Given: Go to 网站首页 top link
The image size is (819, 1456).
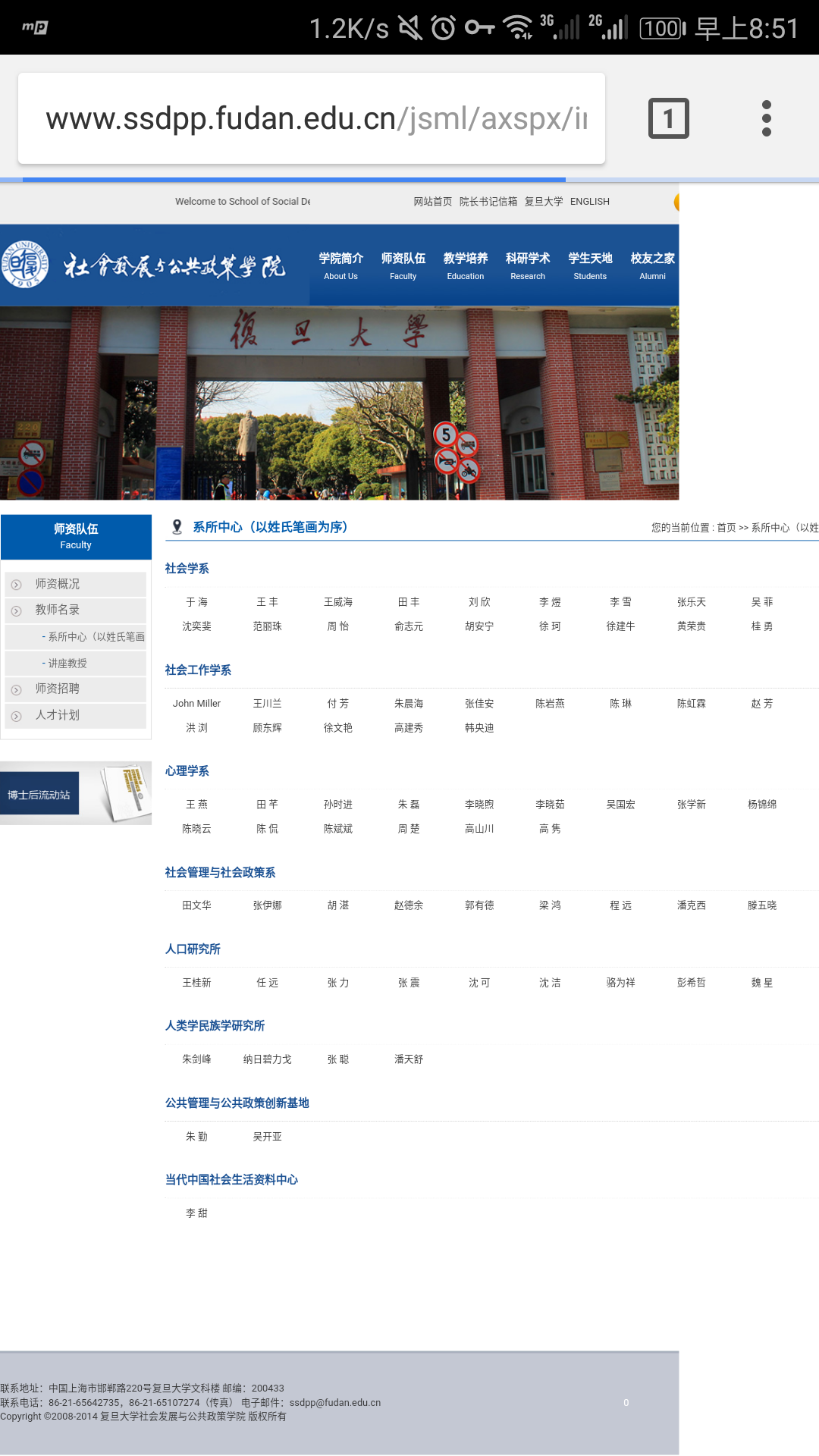Looking at the screenshot, I should click(x=432, y=202).
